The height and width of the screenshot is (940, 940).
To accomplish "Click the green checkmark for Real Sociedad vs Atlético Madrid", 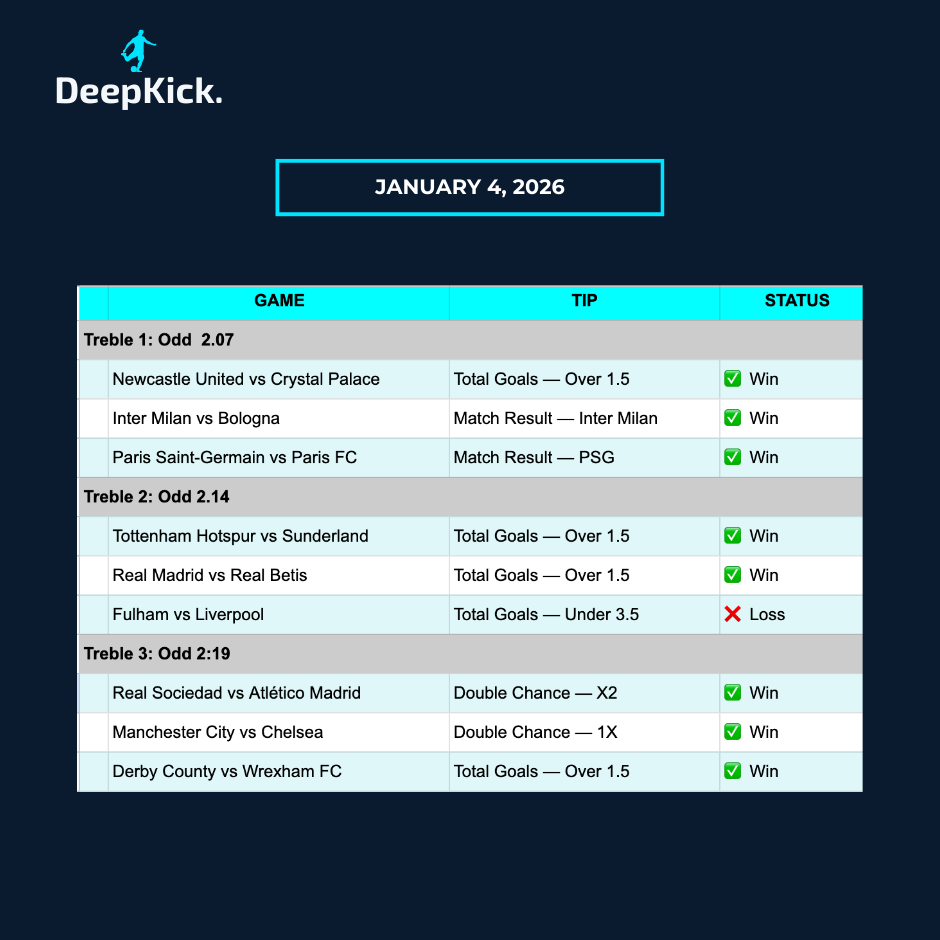I will 733,693.
